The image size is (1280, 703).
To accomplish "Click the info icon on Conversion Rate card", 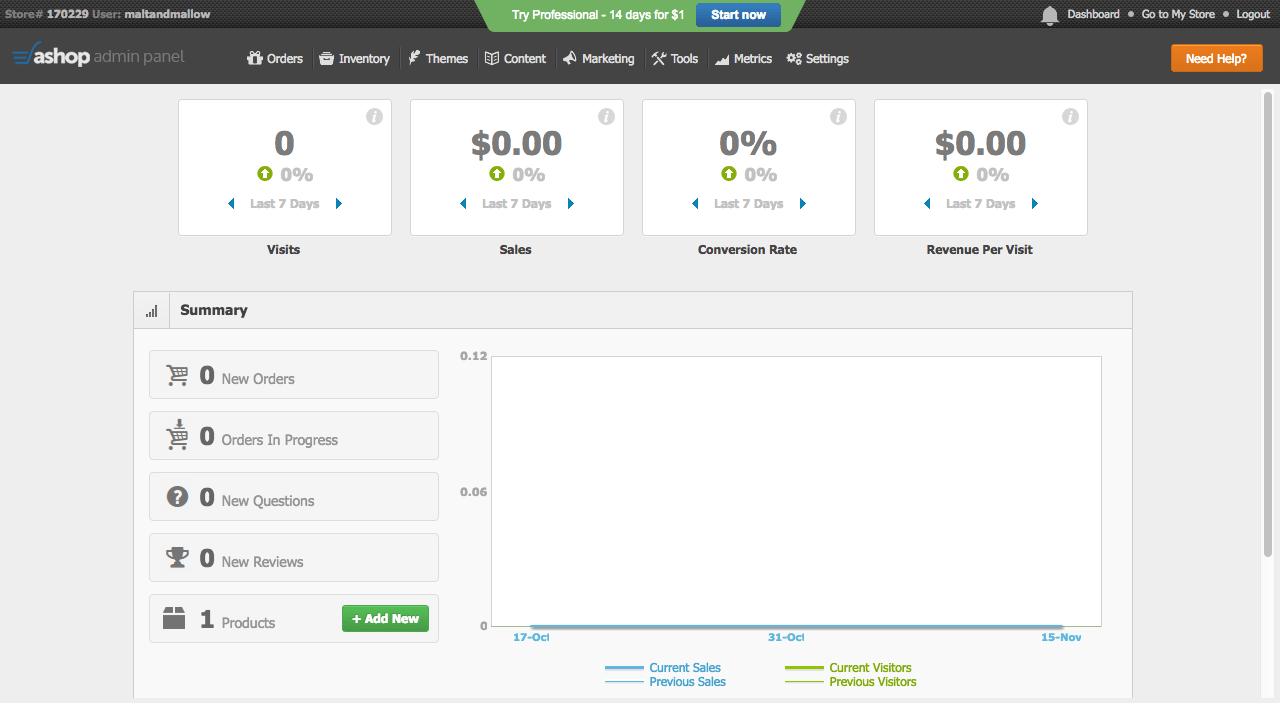I will pyautogui.click(x=838, y=117).
